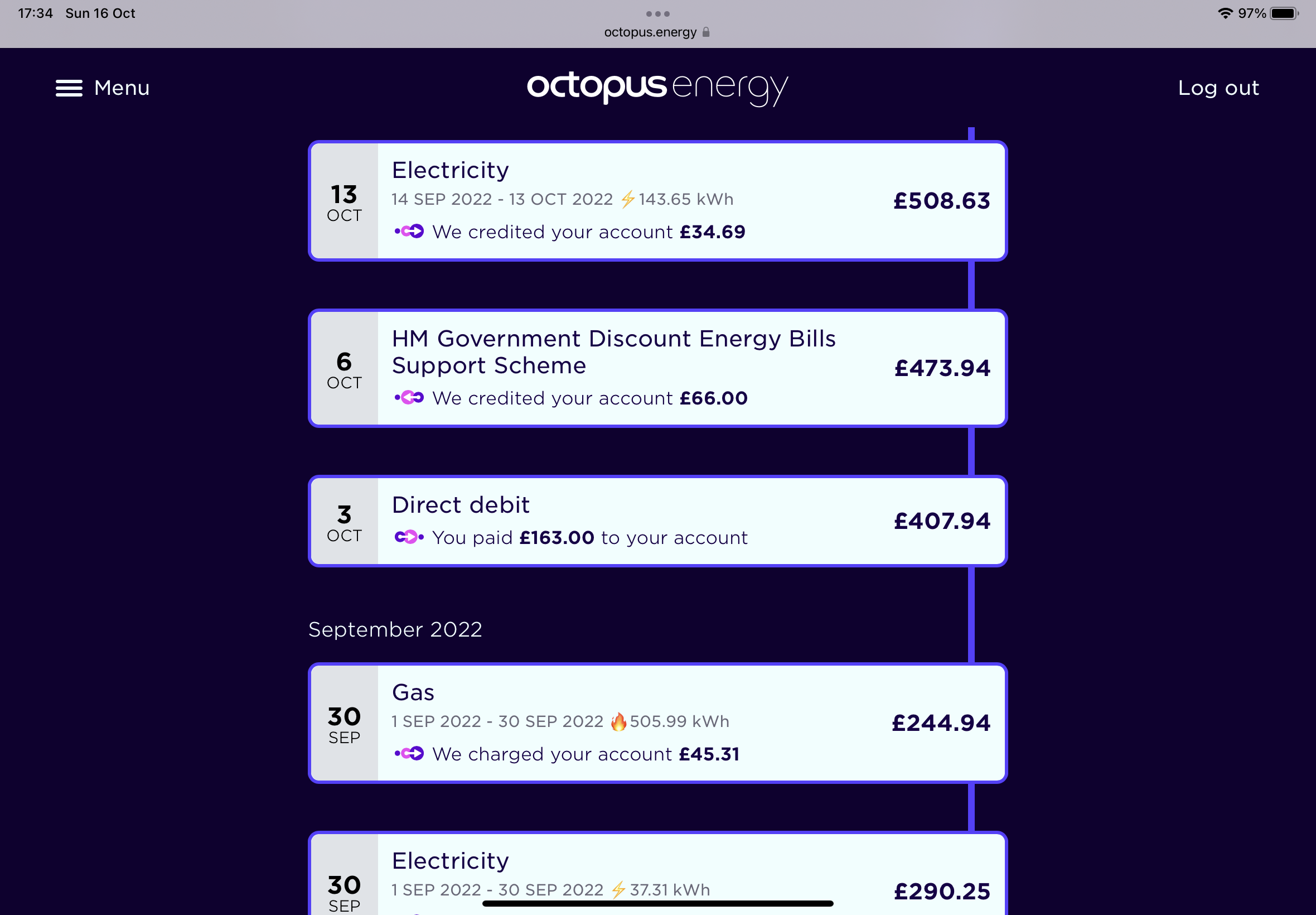The image size is (1316, 915).
Task: Open the 30 Sep Gas statement card
Action: click(657, 723)
